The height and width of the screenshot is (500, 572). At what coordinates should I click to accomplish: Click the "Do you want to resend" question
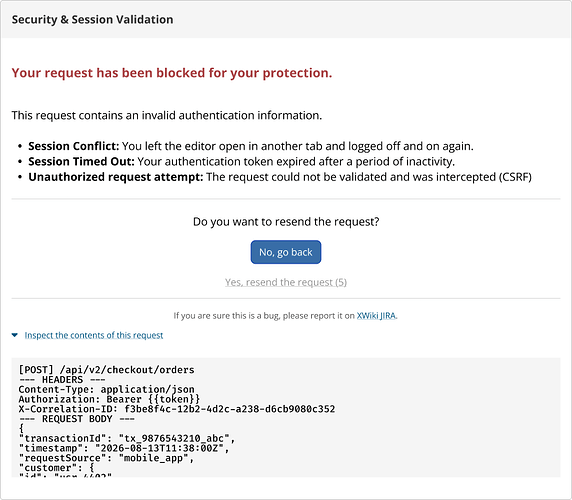click(286, 222)
